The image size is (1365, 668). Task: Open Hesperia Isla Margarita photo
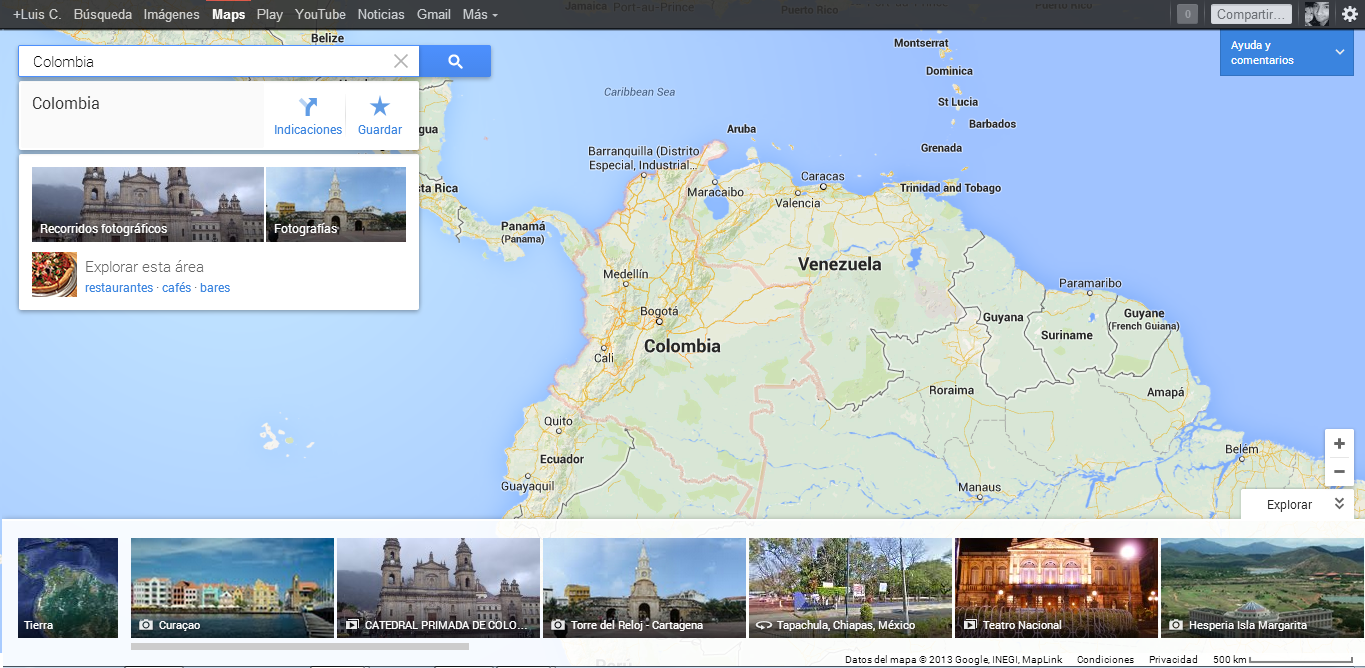[1262, 588]
